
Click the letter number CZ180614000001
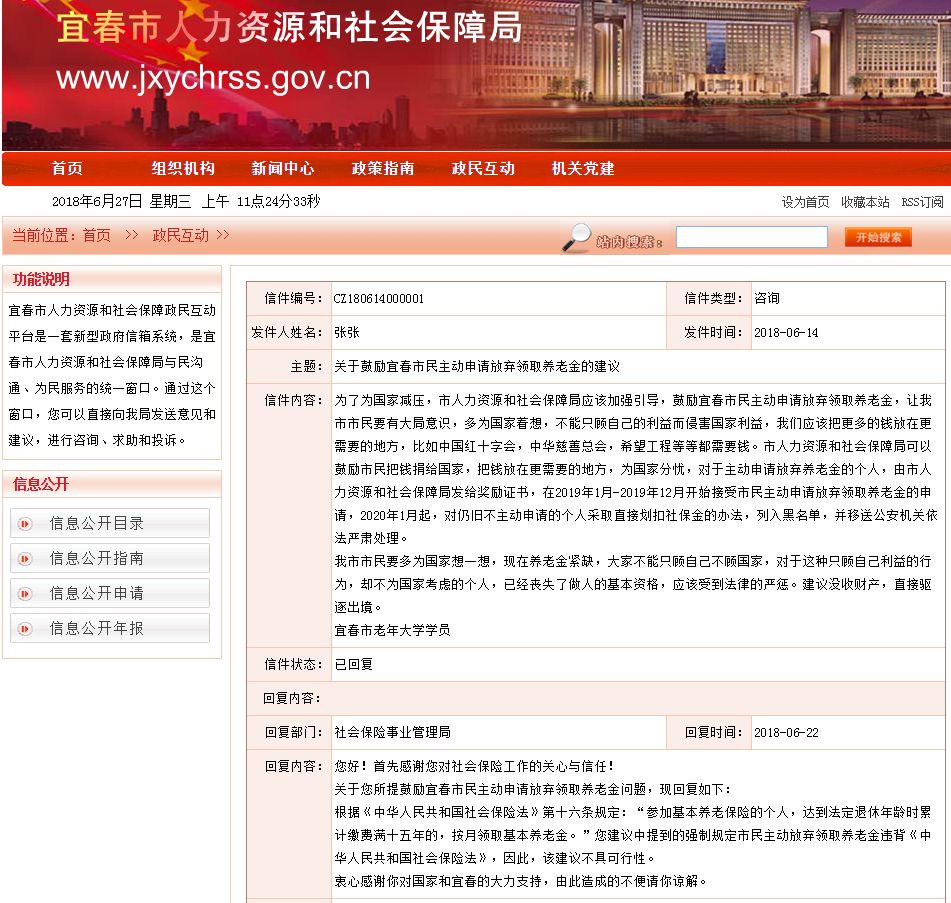coord(378,298)
